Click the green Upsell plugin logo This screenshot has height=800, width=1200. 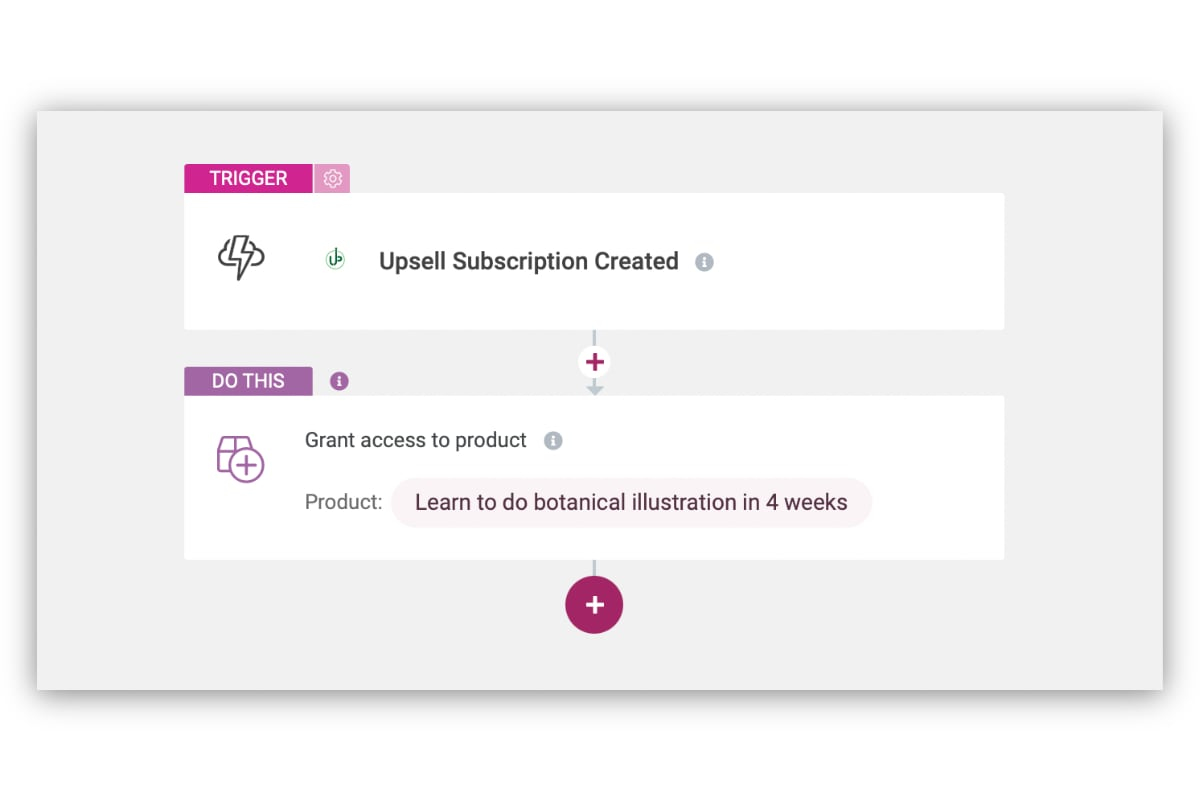(335, 260)
